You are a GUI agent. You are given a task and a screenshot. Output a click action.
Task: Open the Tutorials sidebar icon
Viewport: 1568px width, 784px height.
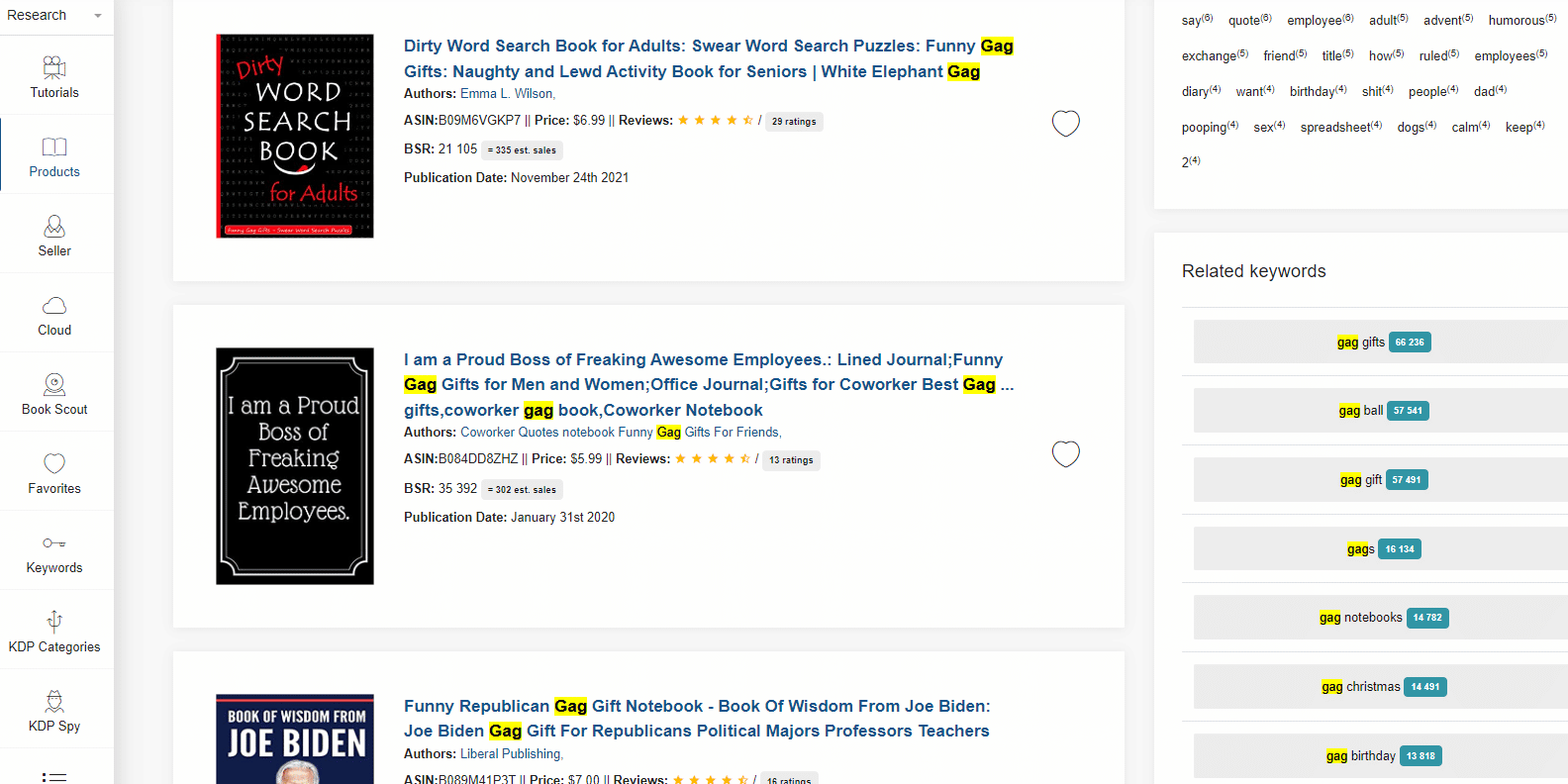[x=54, y=67]
